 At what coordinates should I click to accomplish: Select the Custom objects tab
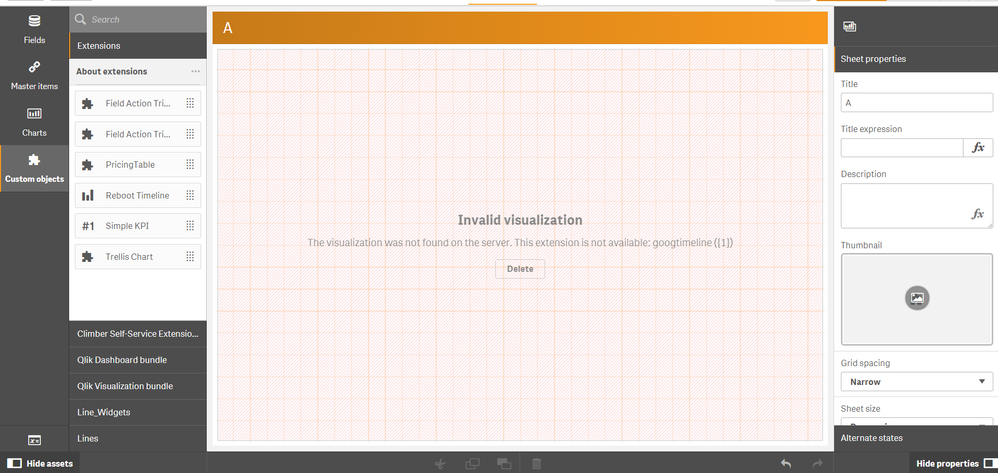click(34, 169)
